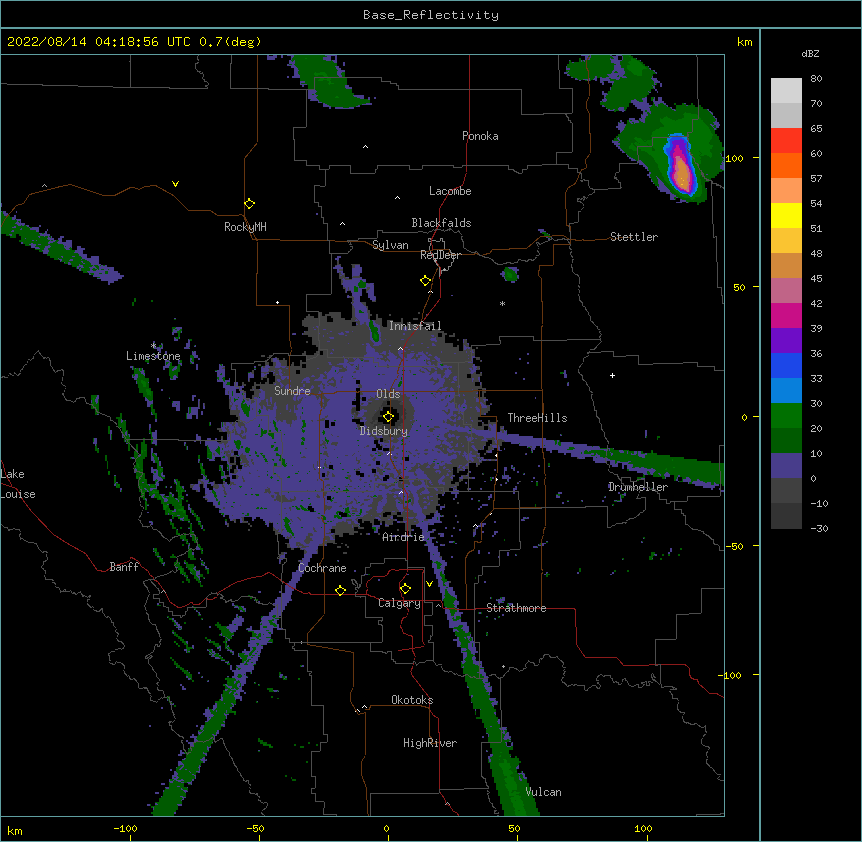862x842 pixels.
Task: Pick the salmon 54-57 dBZ legend swatch
Action: coord(786,191)
